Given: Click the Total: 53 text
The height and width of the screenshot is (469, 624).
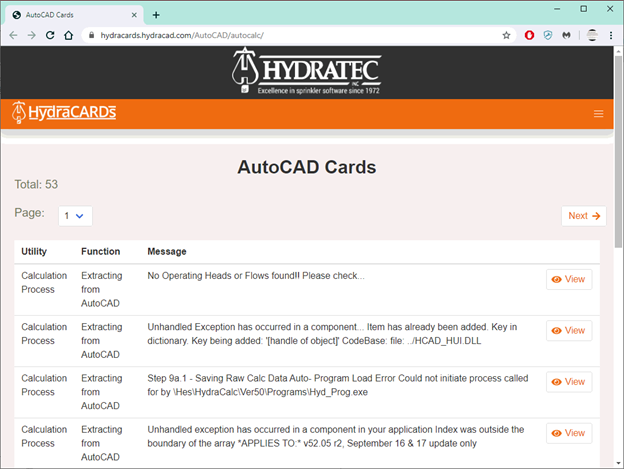Looking at the screenshot, I should tap(36, 185).
